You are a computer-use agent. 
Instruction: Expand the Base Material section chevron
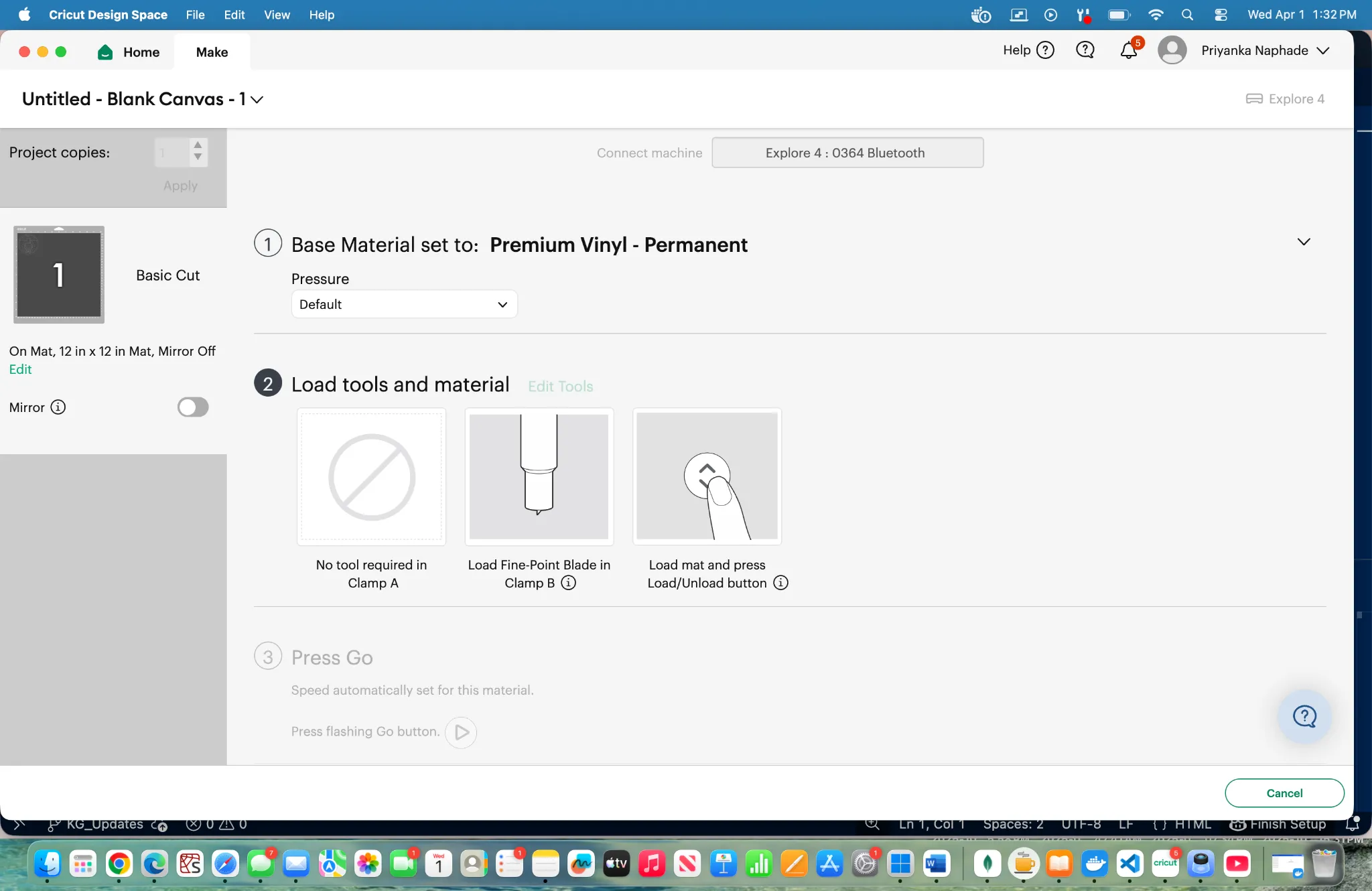coord(1304,242)
